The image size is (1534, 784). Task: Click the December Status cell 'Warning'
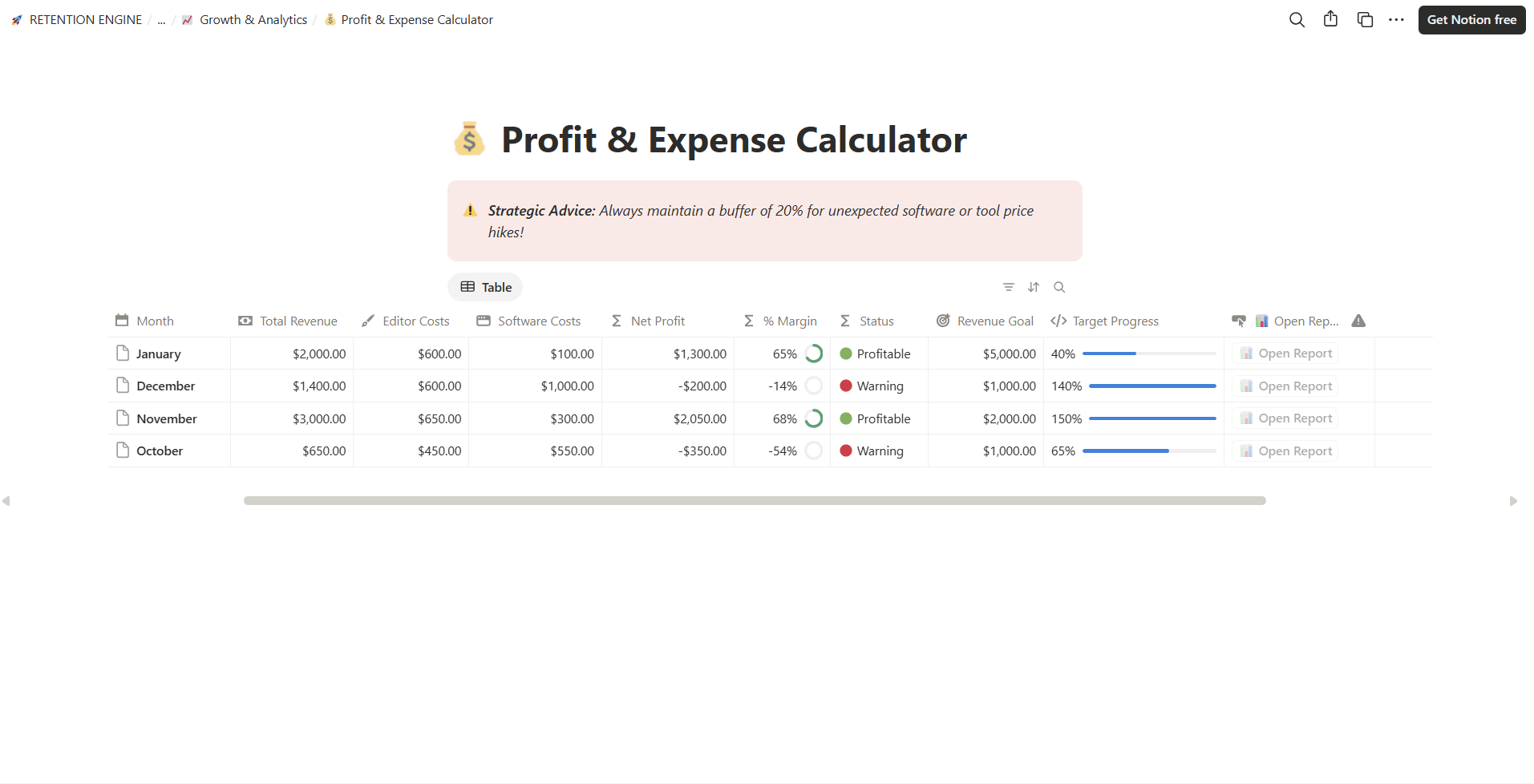click(x=880, y=386)
